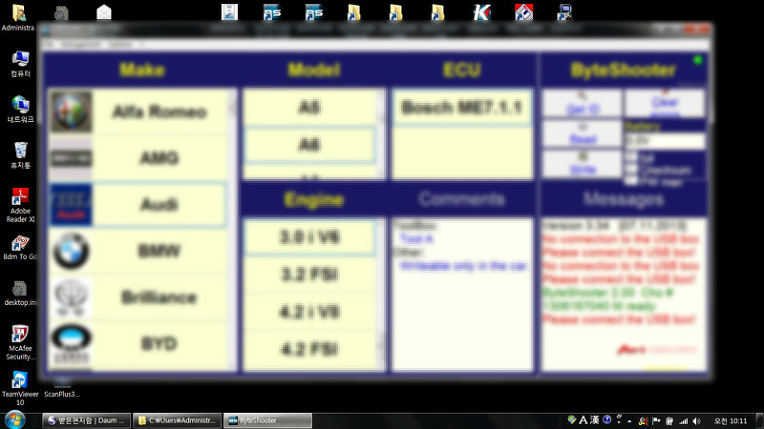Open the Adobe Reader XI desktop shortcut
The image size is (764, 429).
(20, 205)
